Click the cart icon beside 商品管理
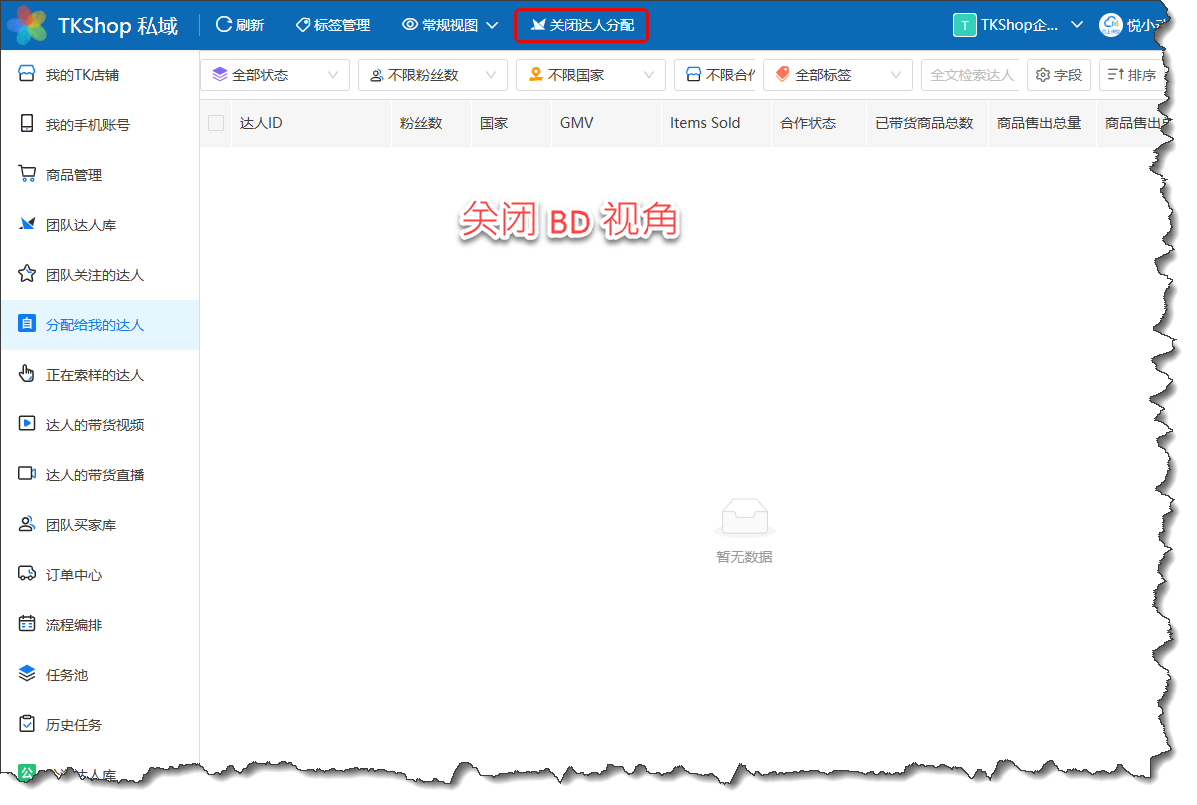Screen dimensions: 1197x805 (x=27, y=174)
